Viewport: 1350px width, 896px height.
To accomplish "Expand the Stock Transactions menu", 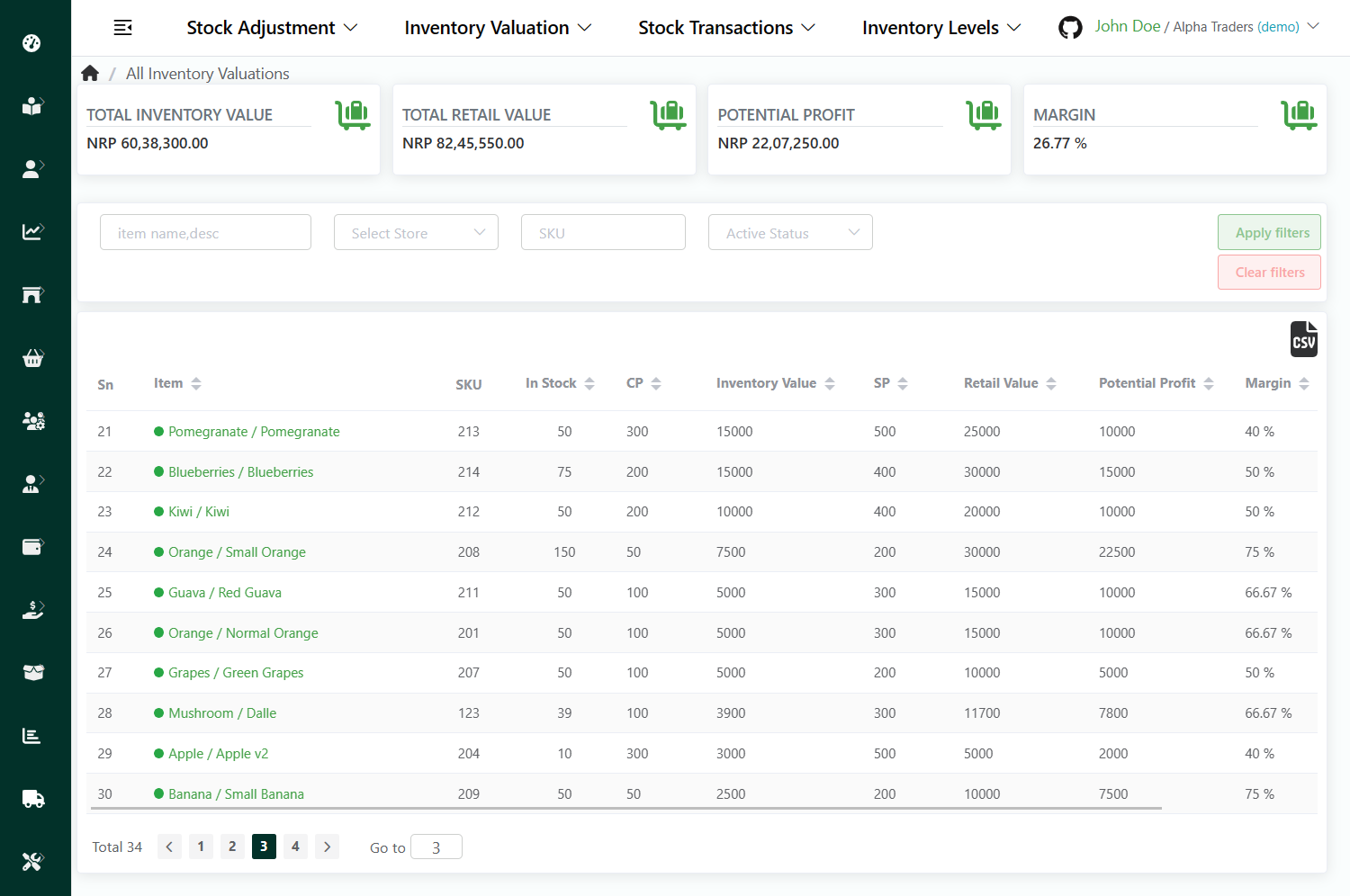I will click(726, 28).
